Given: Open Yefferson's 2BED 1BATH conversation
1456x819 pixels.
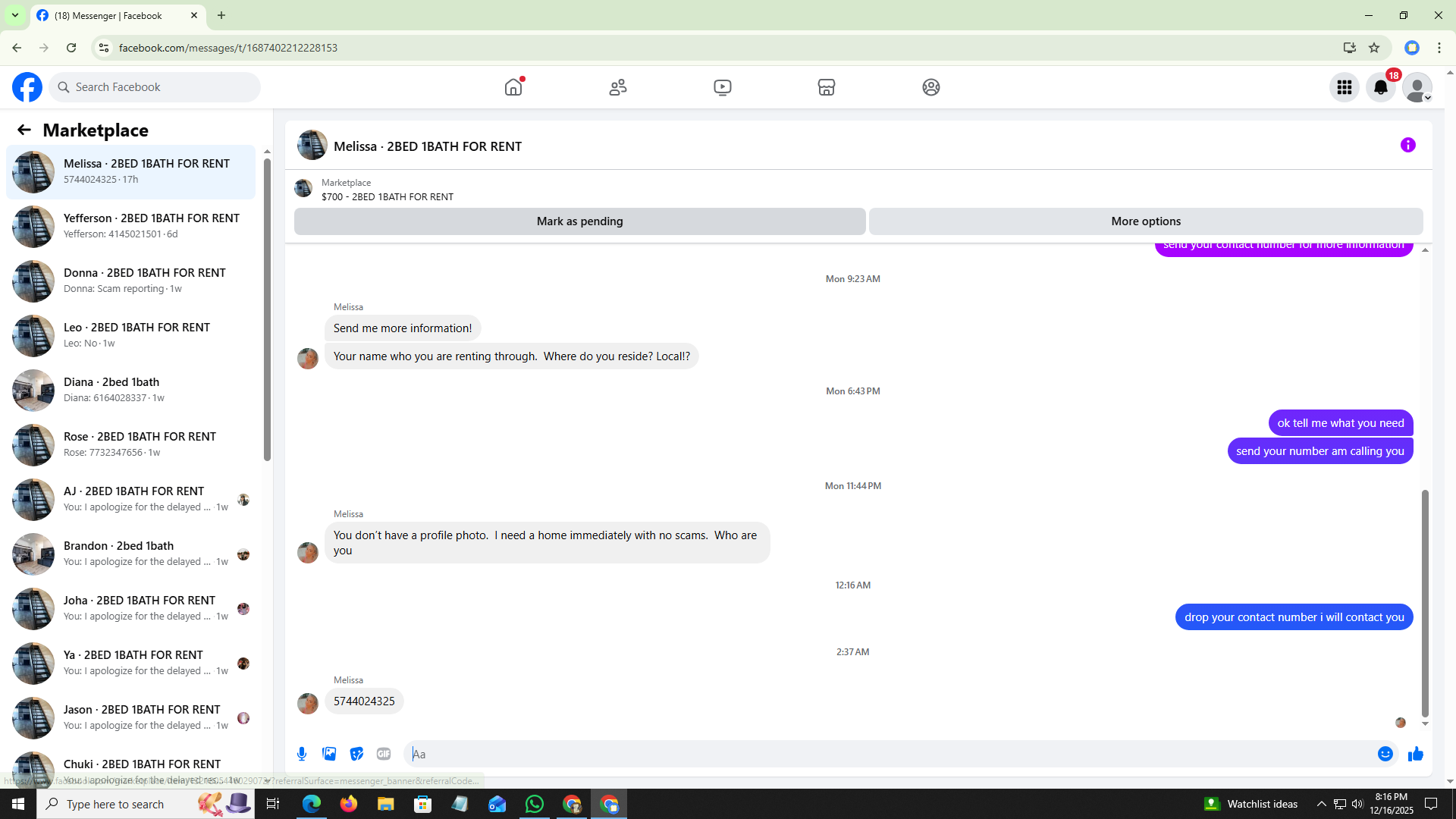Looking at the screenshot, I should click(x=130, y=227).
